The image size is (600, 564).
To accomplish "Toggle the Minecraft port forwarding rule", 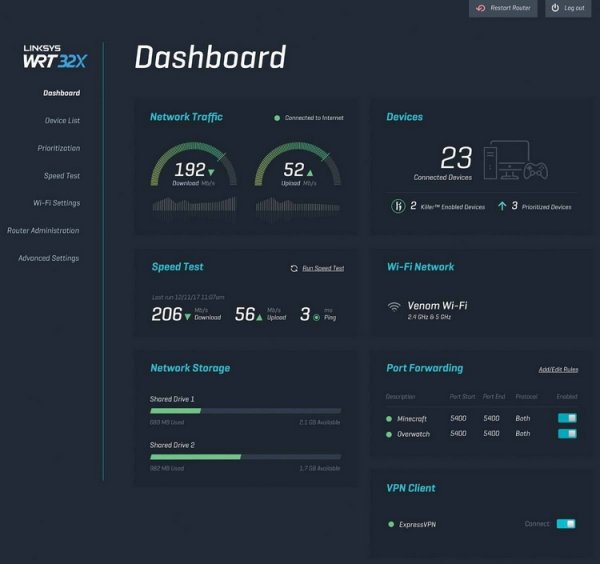I will (567, 418).
